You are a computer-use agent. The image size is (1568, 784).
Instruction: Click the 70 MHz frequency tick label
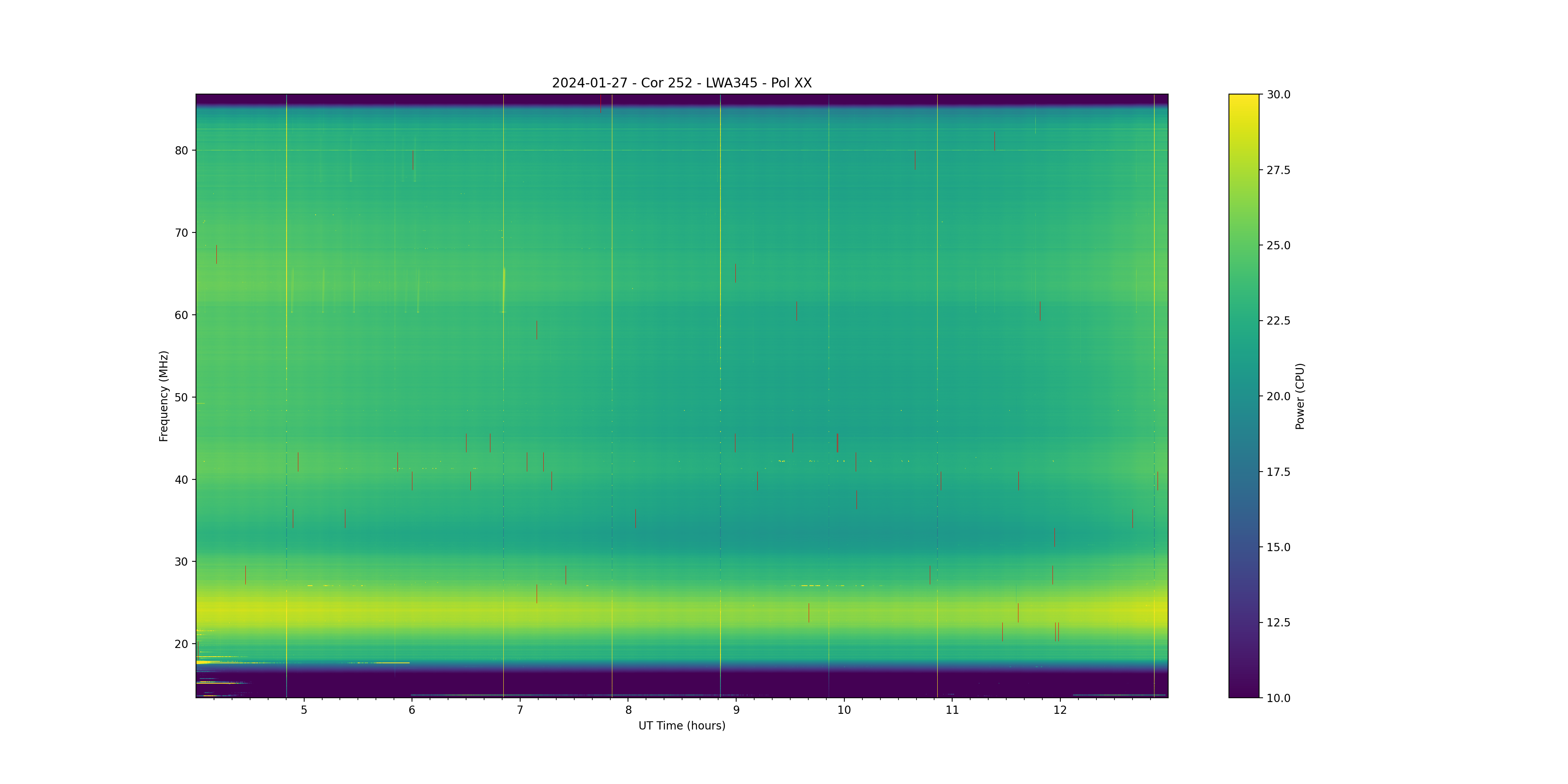tap(181, 232)
